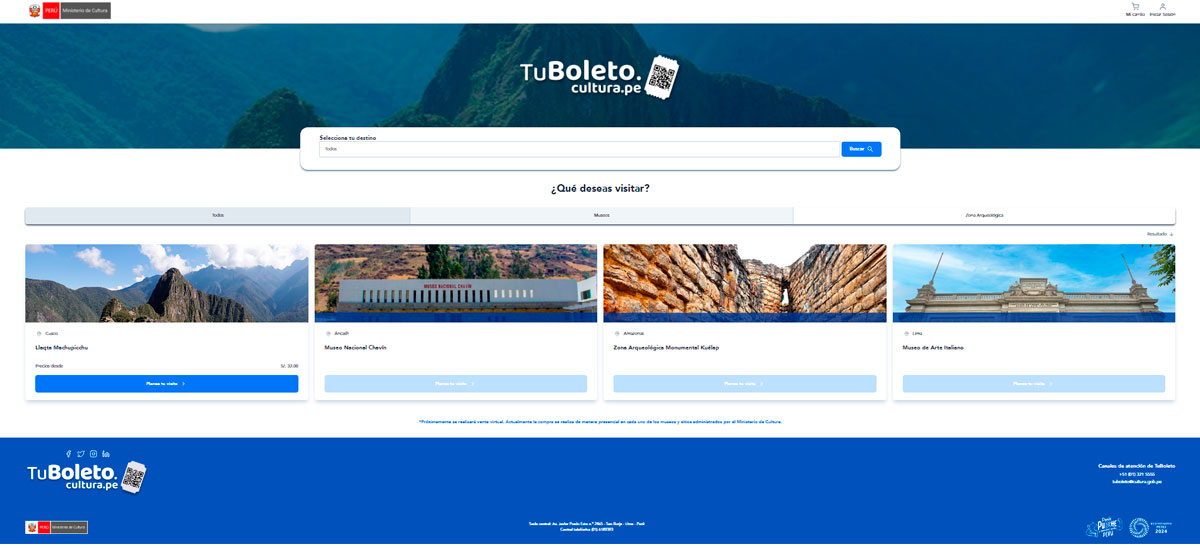The height and width of the screenshot is (548, 1200).
Task: Click the Perú Ministerio de Cultura header logo
Action: (x=69, y=10)
